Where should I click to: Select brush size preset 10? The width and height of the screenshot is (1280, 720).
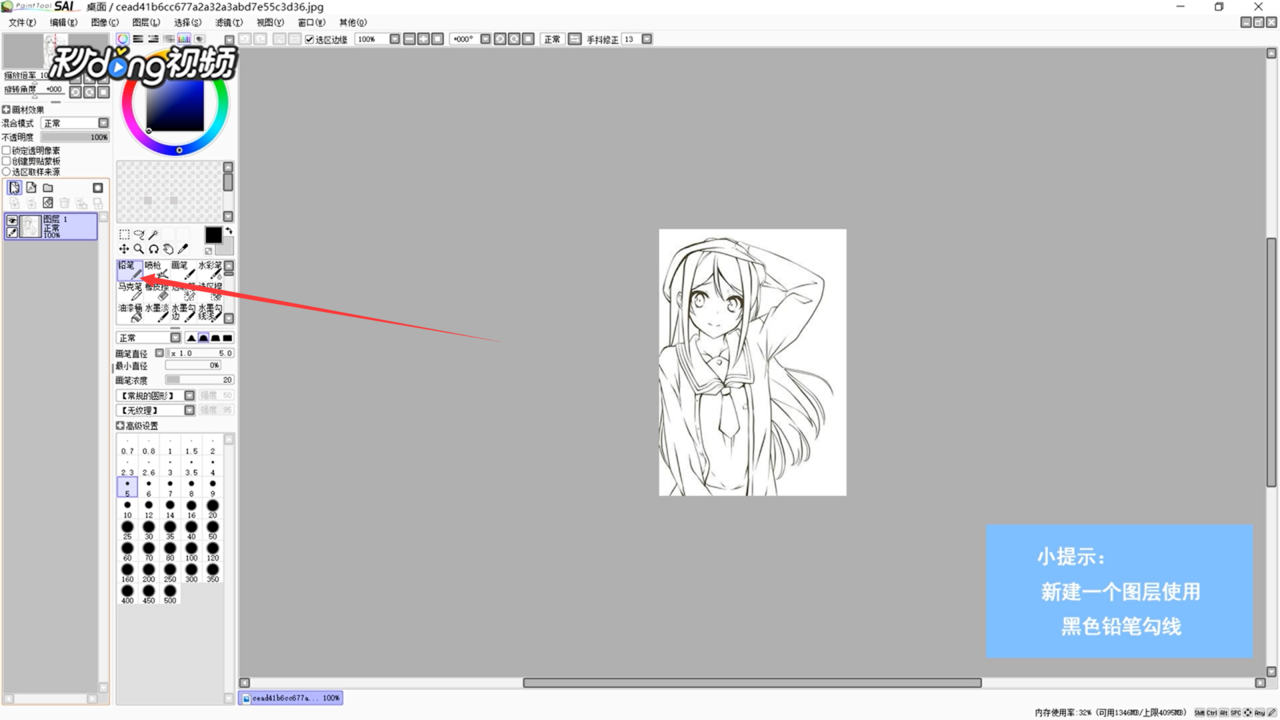[127, 509]
